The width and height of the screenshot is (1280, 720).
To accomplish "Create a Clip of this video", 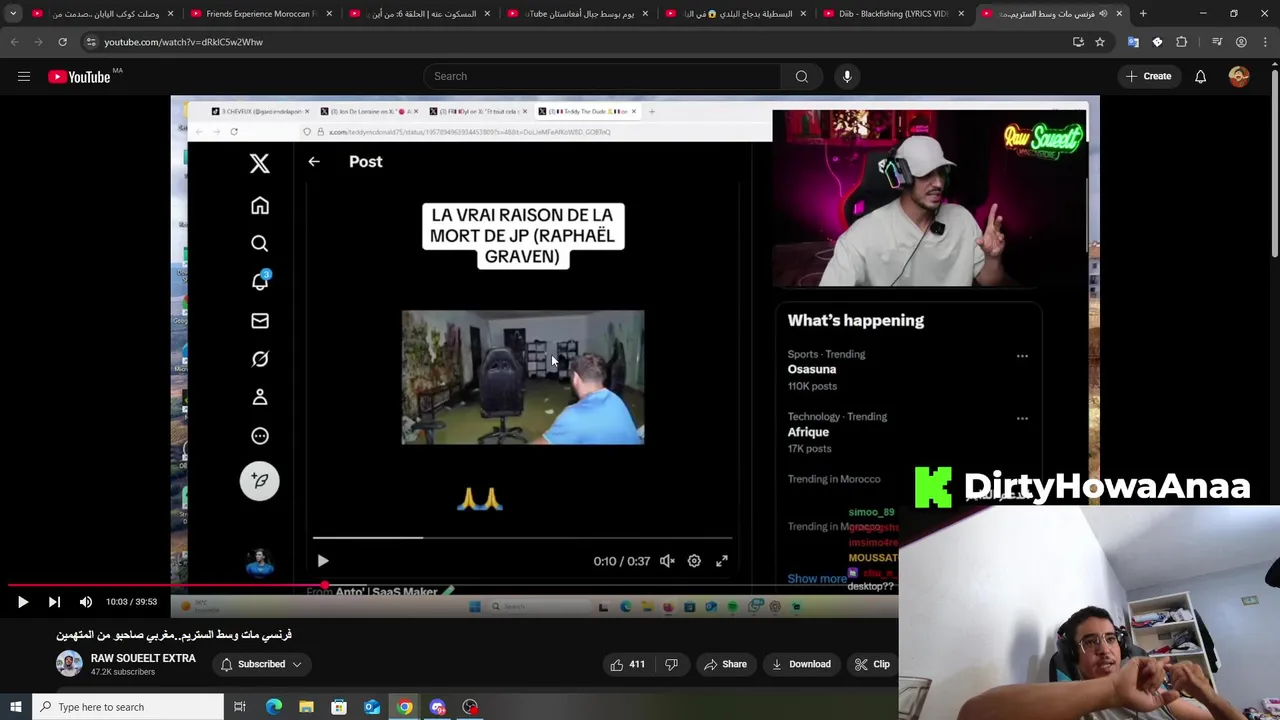I will tap(872, 664).
